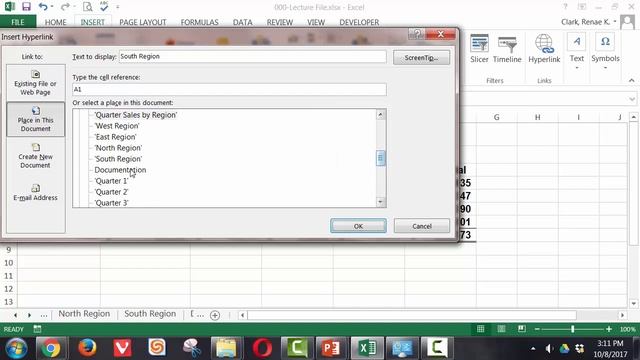
Task: Click the volume icon in system tray
Action: (549, 349)
